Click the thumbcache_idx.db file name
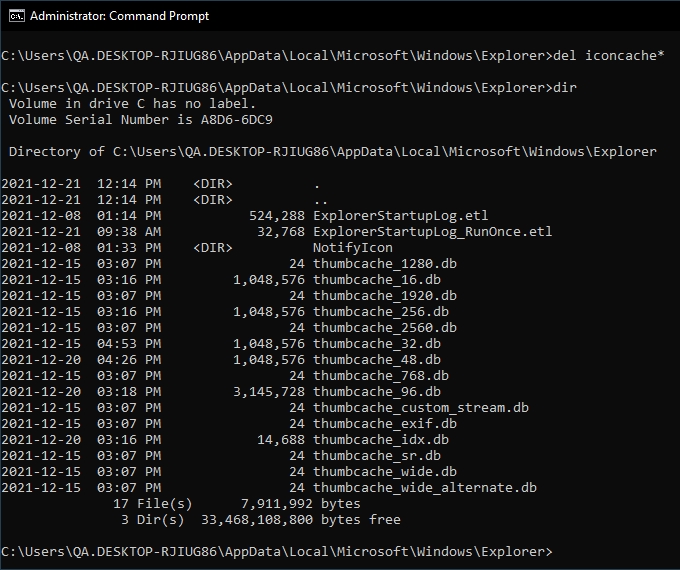This screenshot has height=570, width=680. pos(380,439)
